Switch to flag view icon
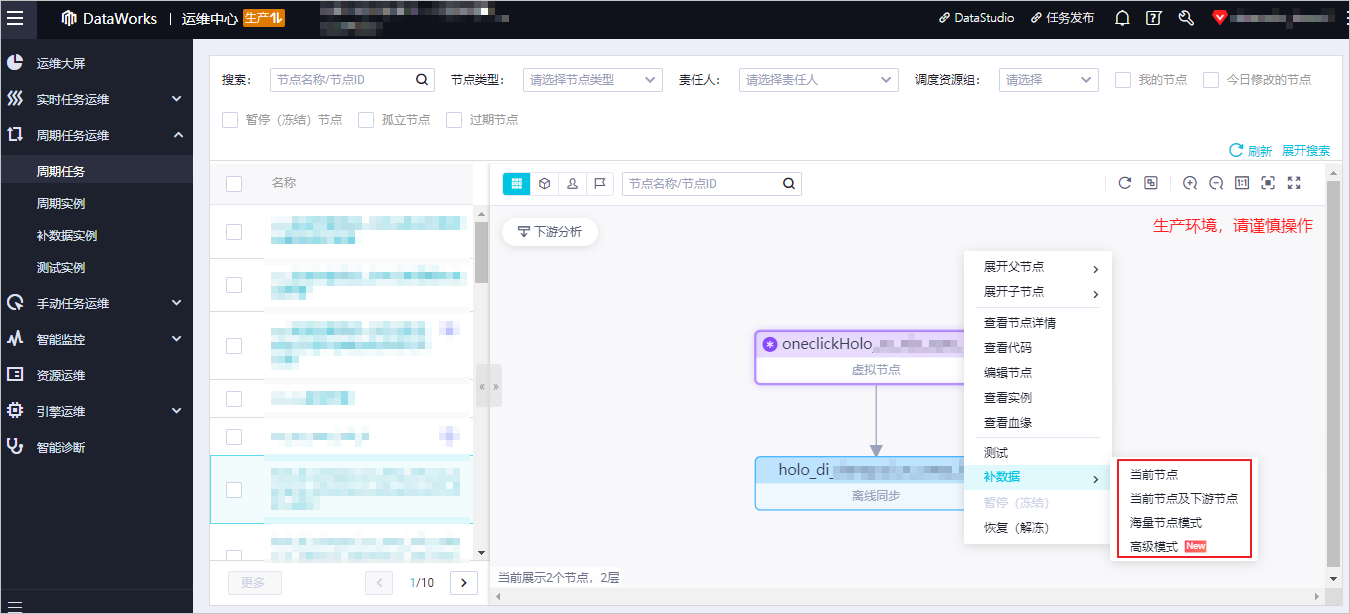Image resolution: width=1350 pixels, height=614 pixels. point(600,184)
